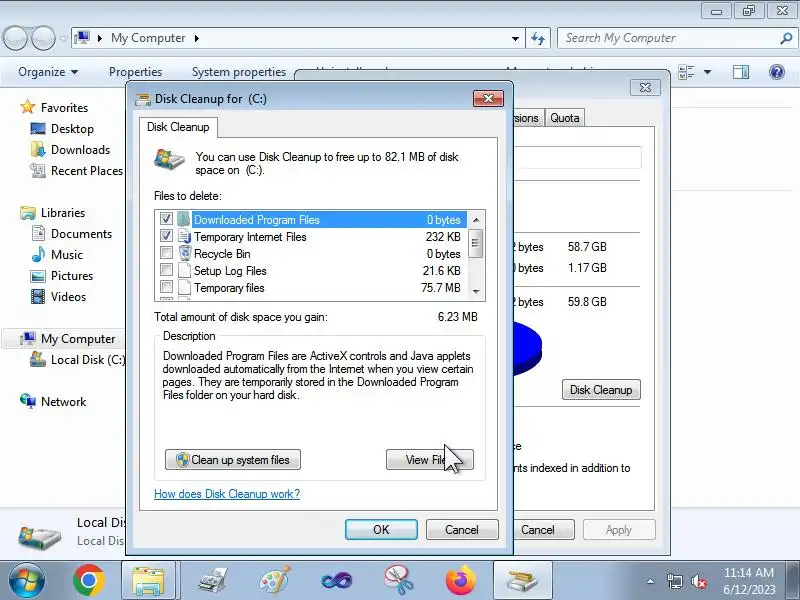Open Paint from the taskbar
The width and height of the screenshot is (800, 600).
tap(274, 581)
